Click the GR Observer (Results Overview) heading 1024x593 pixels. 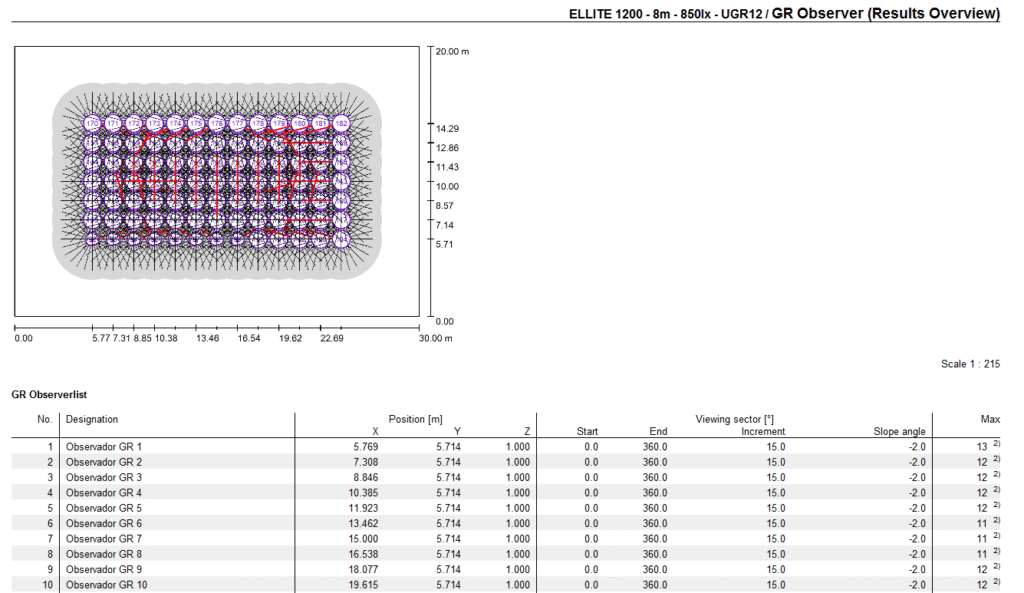(886, 14)
